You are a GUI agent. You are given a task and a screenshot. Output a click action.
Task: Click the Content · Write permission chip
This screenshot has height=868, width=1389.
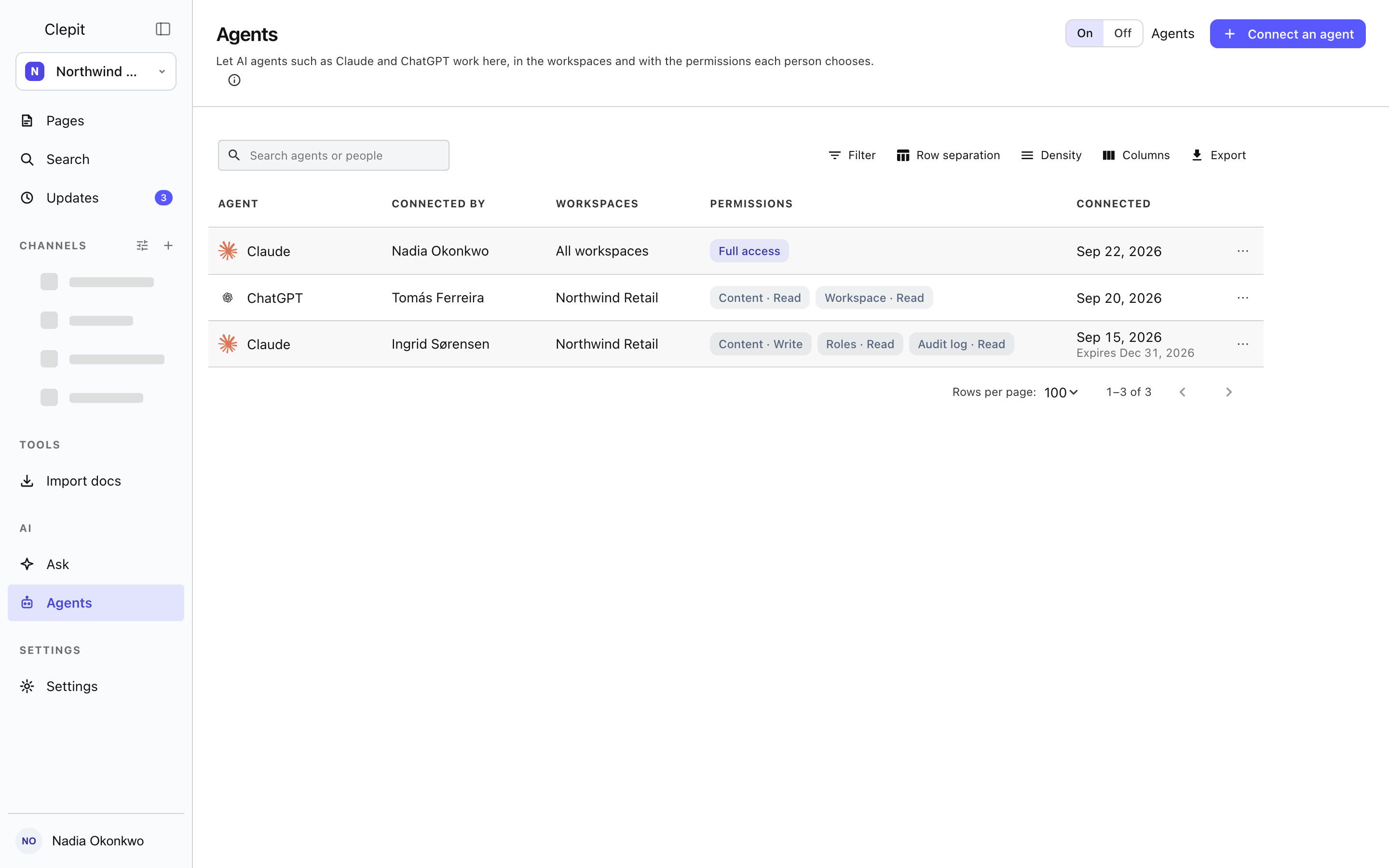(761, 344)
